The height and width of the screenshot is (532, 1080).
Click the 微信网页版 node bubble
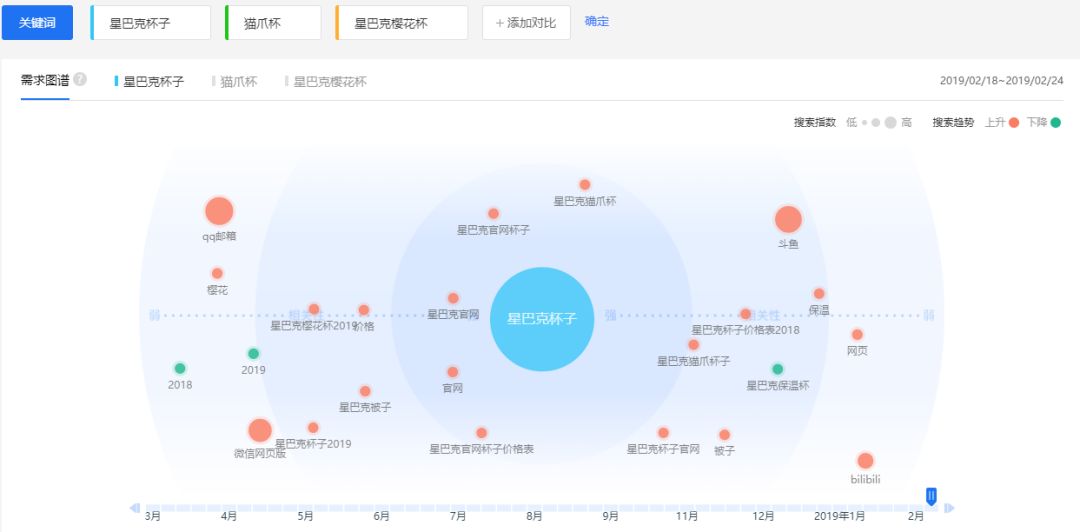tap(260, 430)
